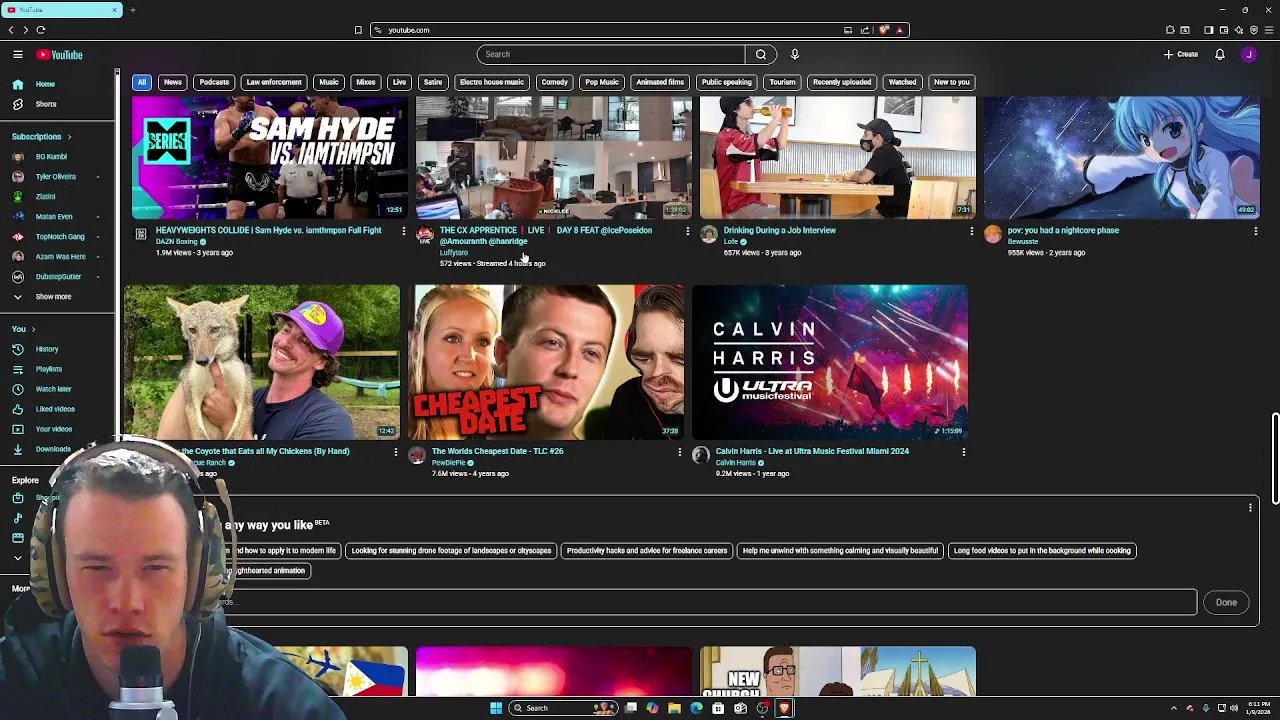Open options for nightcore phase video

1255,231
